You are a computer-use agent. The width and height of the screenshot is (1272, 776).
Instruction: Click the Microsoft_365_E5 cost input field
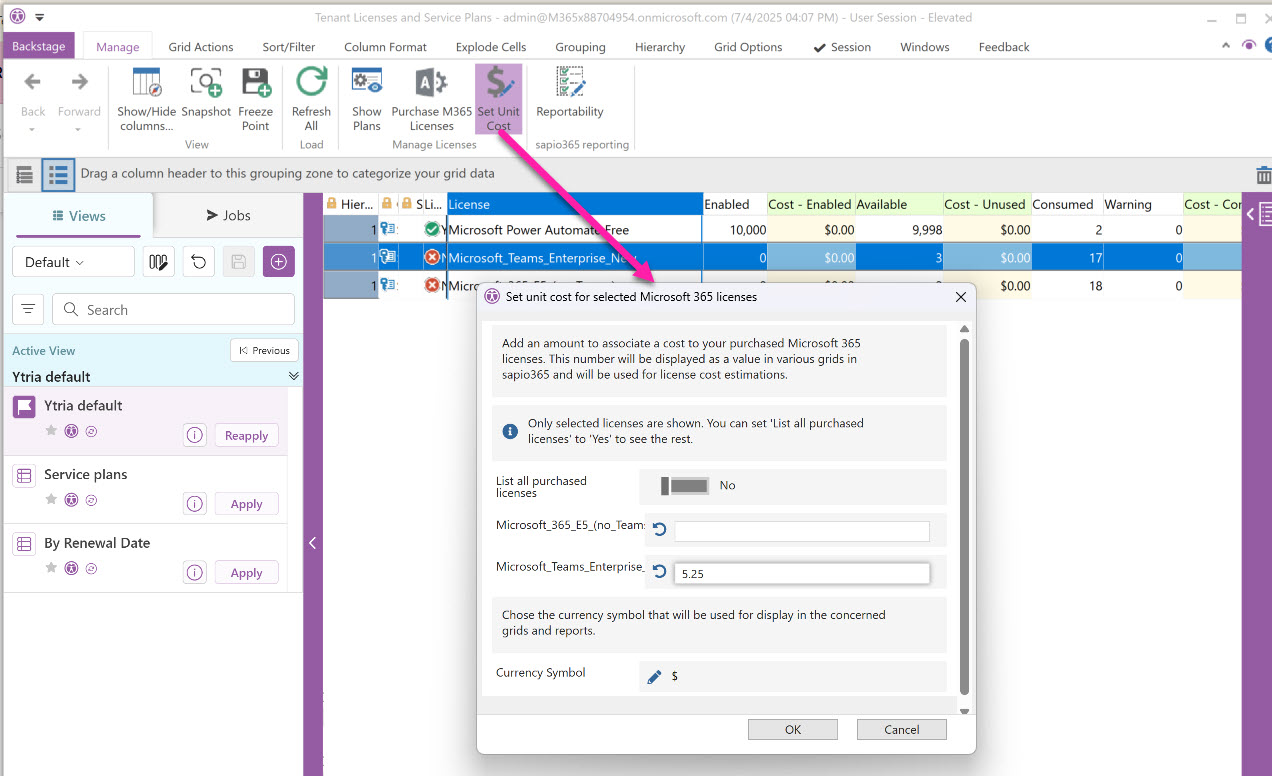pyautogui.click(x=801, y=531)
